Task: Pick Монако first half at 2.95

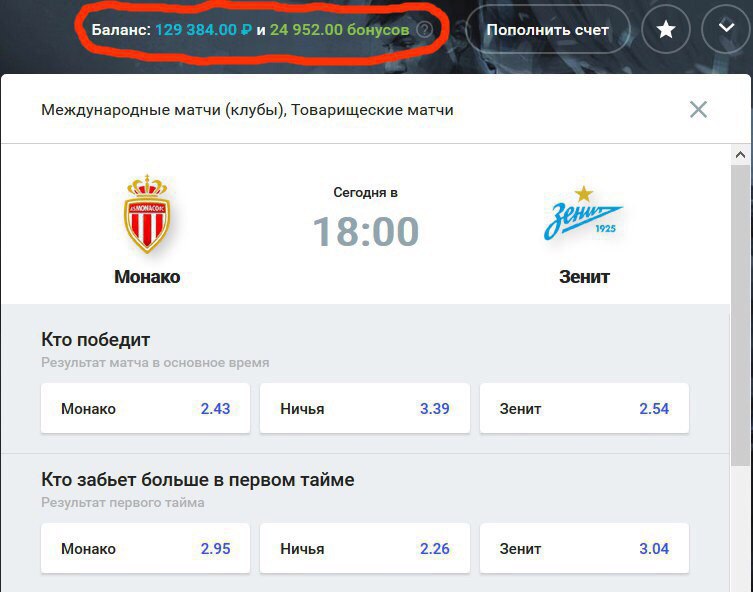Action: click(146, 548)
